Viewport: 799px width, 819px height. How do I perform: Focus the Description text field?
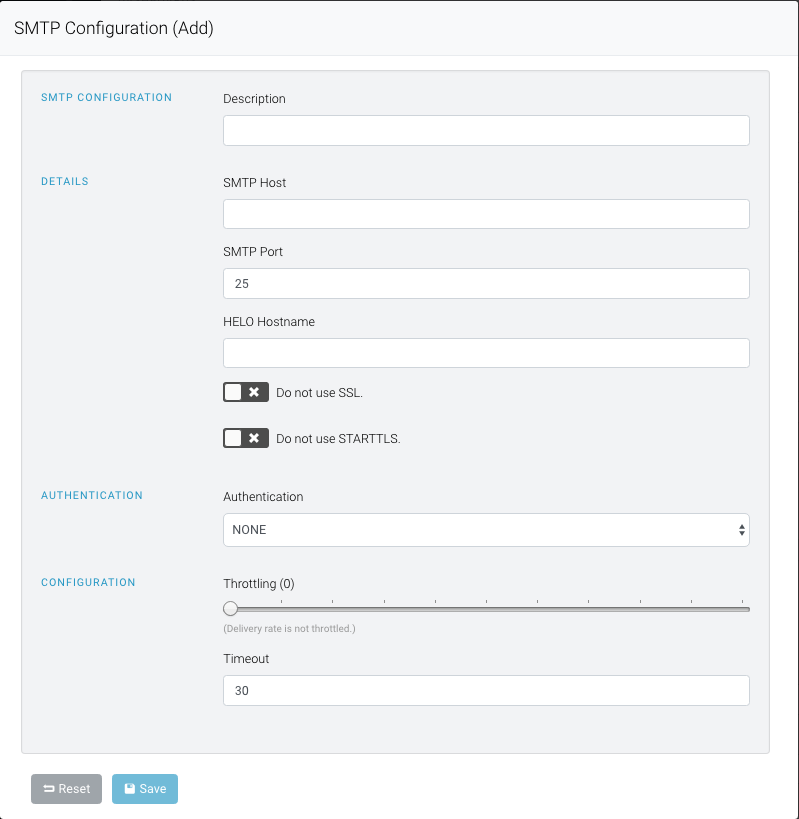[x=486, y=131]
